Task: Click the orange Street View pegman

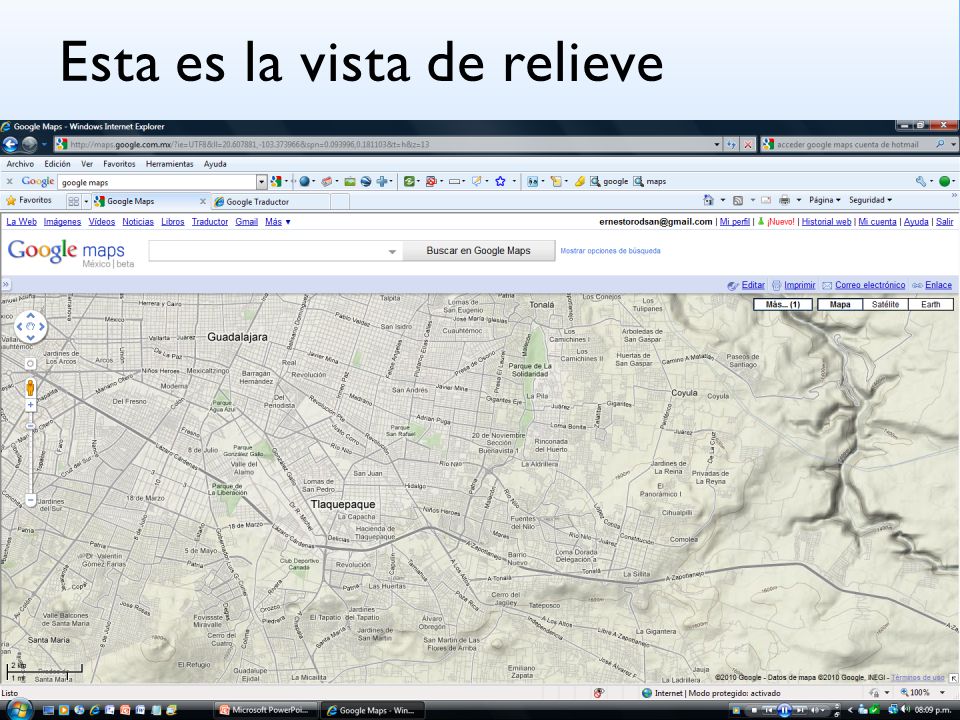Action: tap(30, 387)
